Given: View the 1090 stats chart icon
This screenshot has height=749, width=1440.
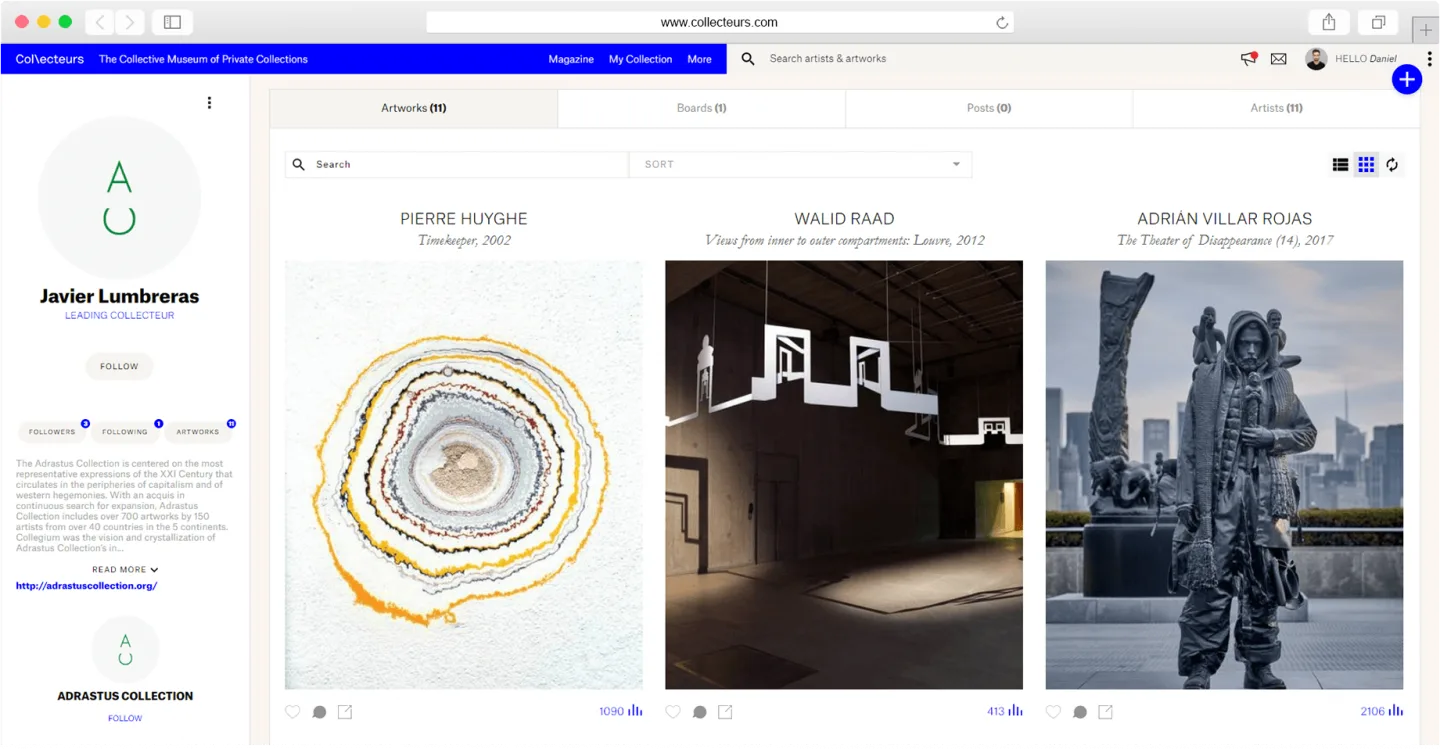Looking at the screenshot, I should coord(635,711).
